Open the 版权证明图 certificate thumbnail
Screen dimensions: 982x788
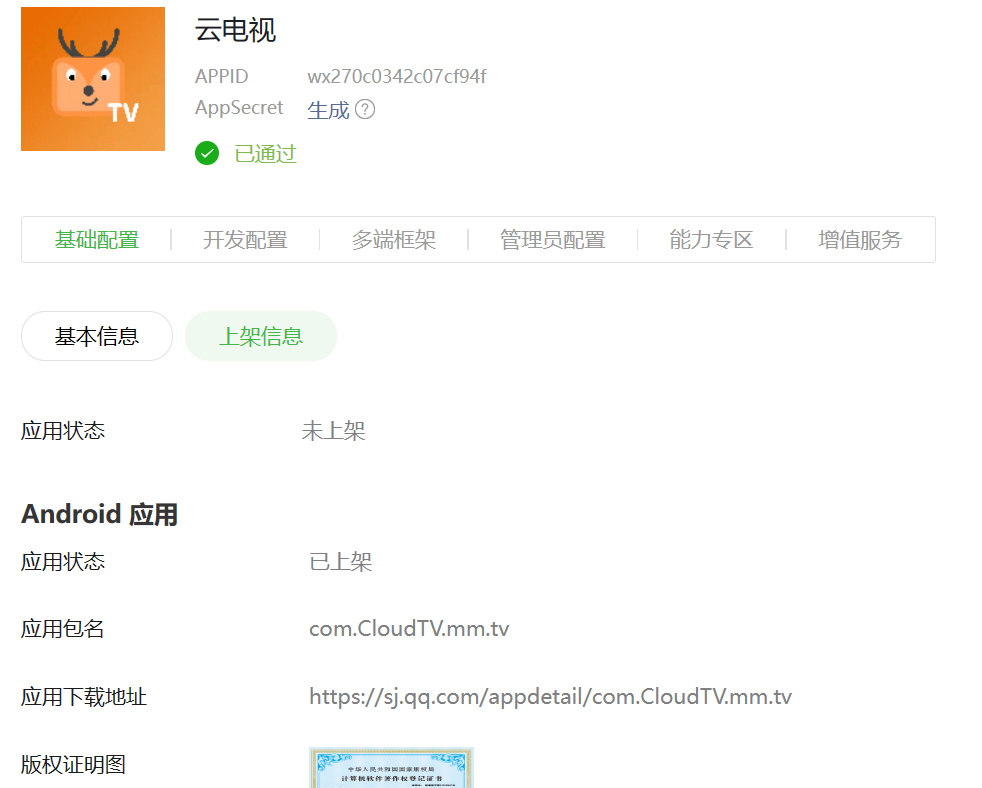(391, 768)
